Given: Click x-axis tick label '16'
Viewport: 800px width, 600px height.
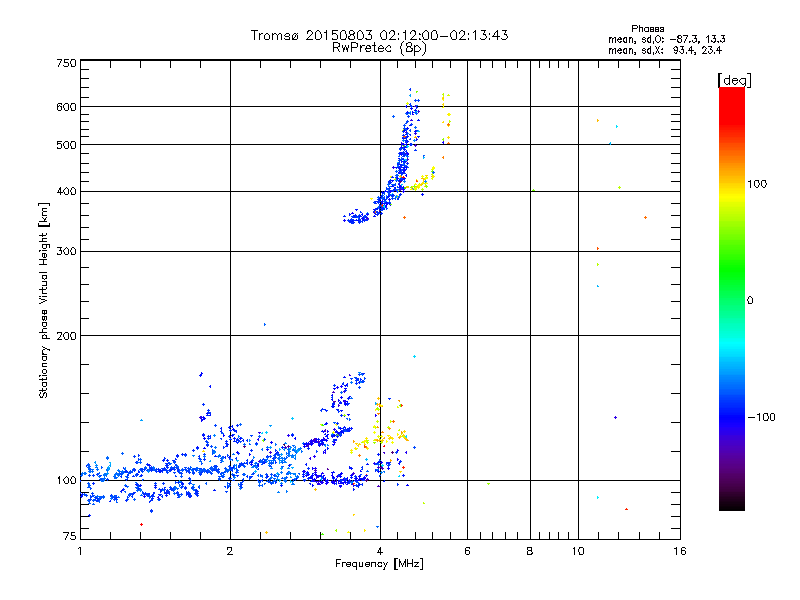Looking at the screenshot, I should 680,551.
